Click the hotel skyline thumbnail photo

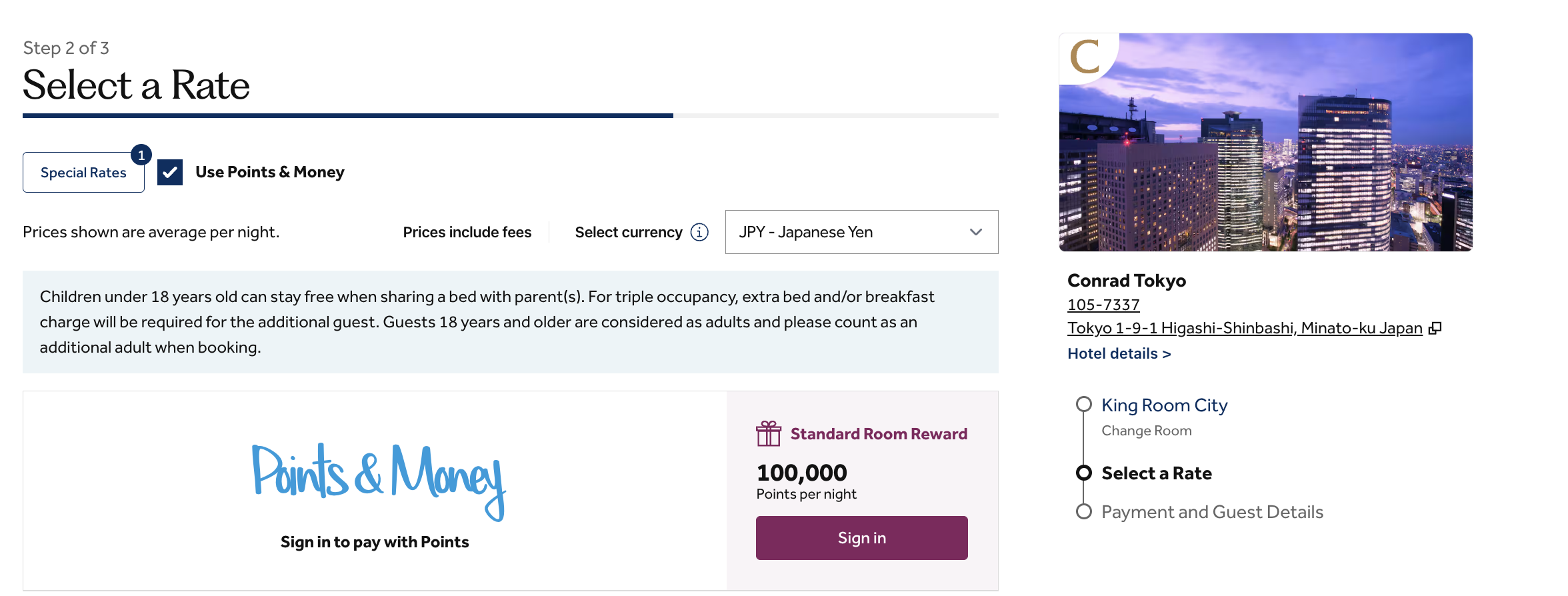coord(1265,142)
